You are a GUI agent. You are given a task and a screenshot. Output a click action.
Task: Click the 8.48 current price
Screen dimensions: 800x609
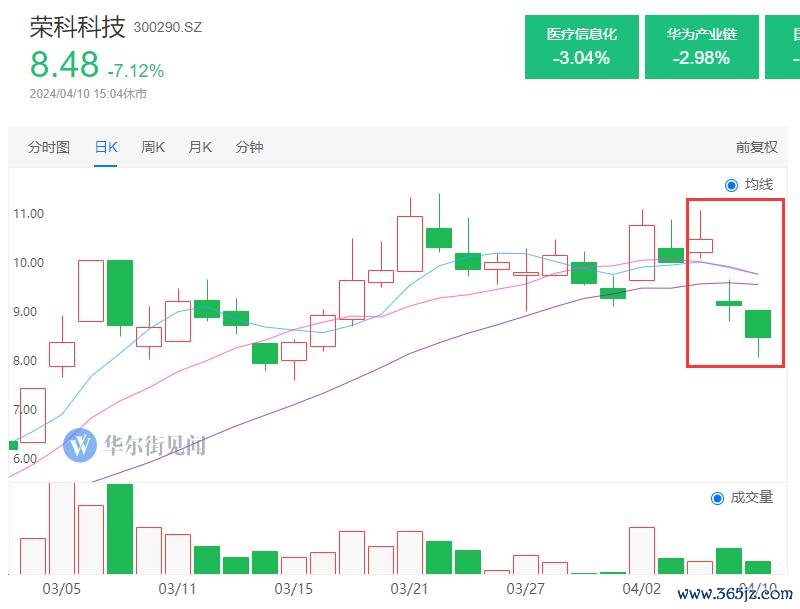point(64,65)
